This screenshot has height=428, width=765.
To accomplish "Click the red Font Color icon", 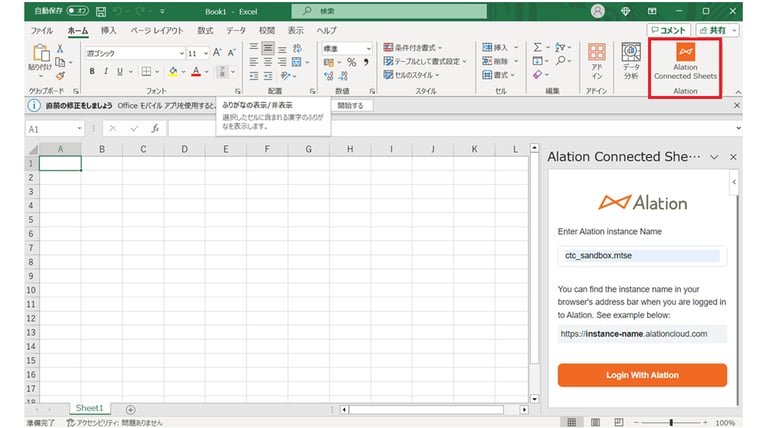I will tap(196, 72).
